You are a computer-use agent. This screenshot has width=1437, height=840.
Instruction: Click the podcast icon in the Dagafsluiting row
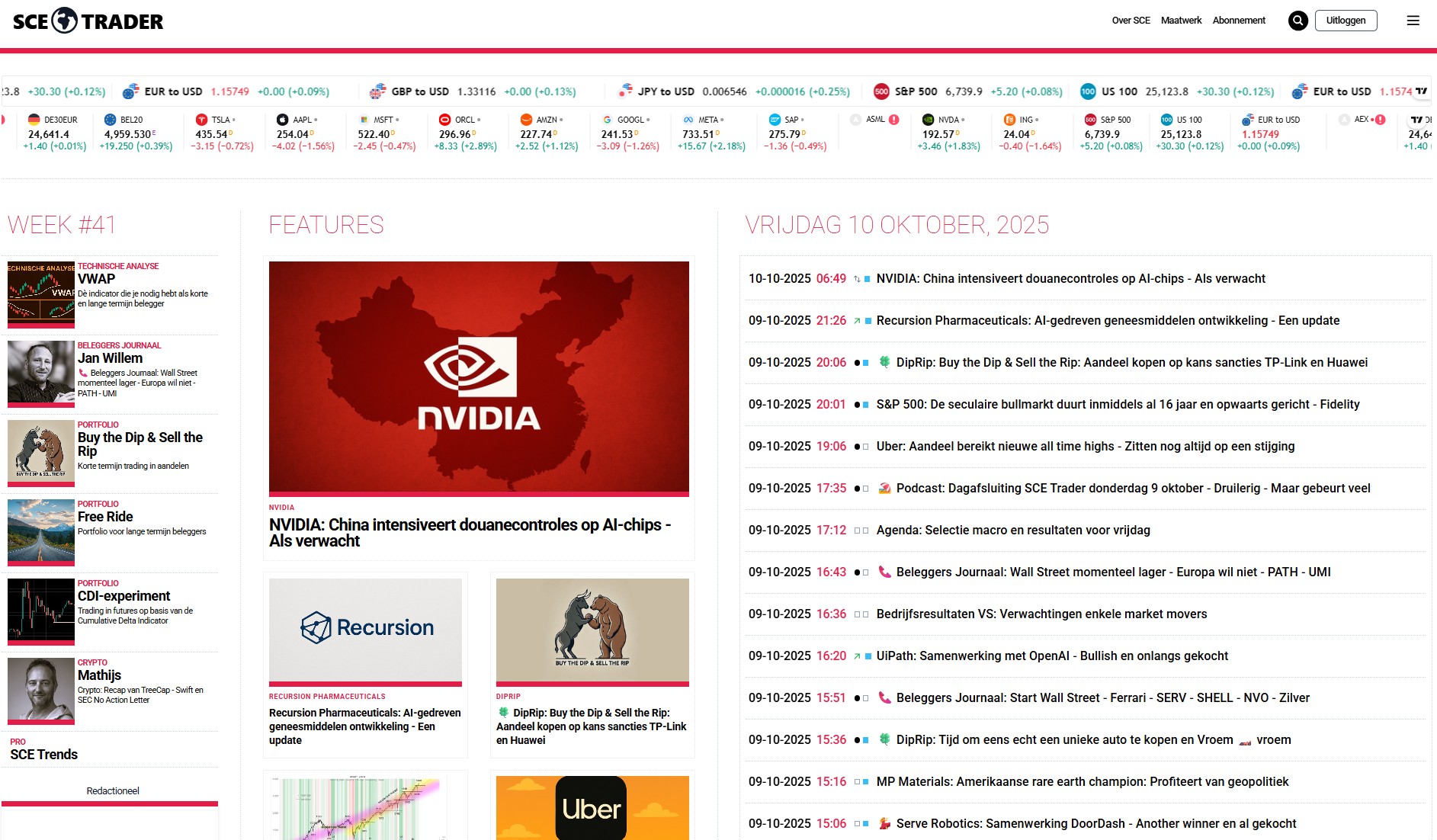(x=884, y=489)
